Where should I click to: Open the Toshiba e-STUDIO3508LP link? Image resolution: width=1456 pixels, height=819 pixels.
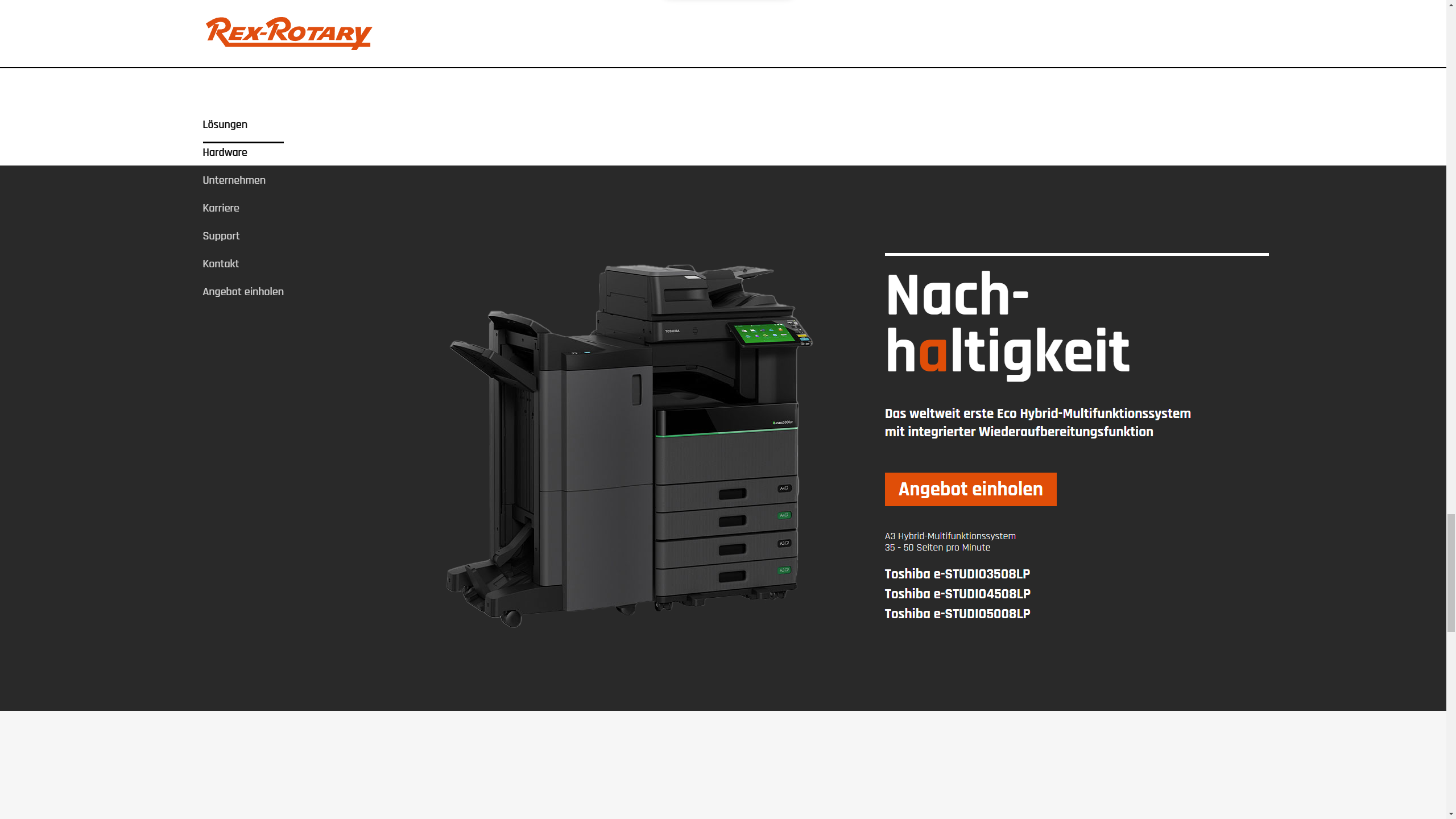[x=957, y=574]
